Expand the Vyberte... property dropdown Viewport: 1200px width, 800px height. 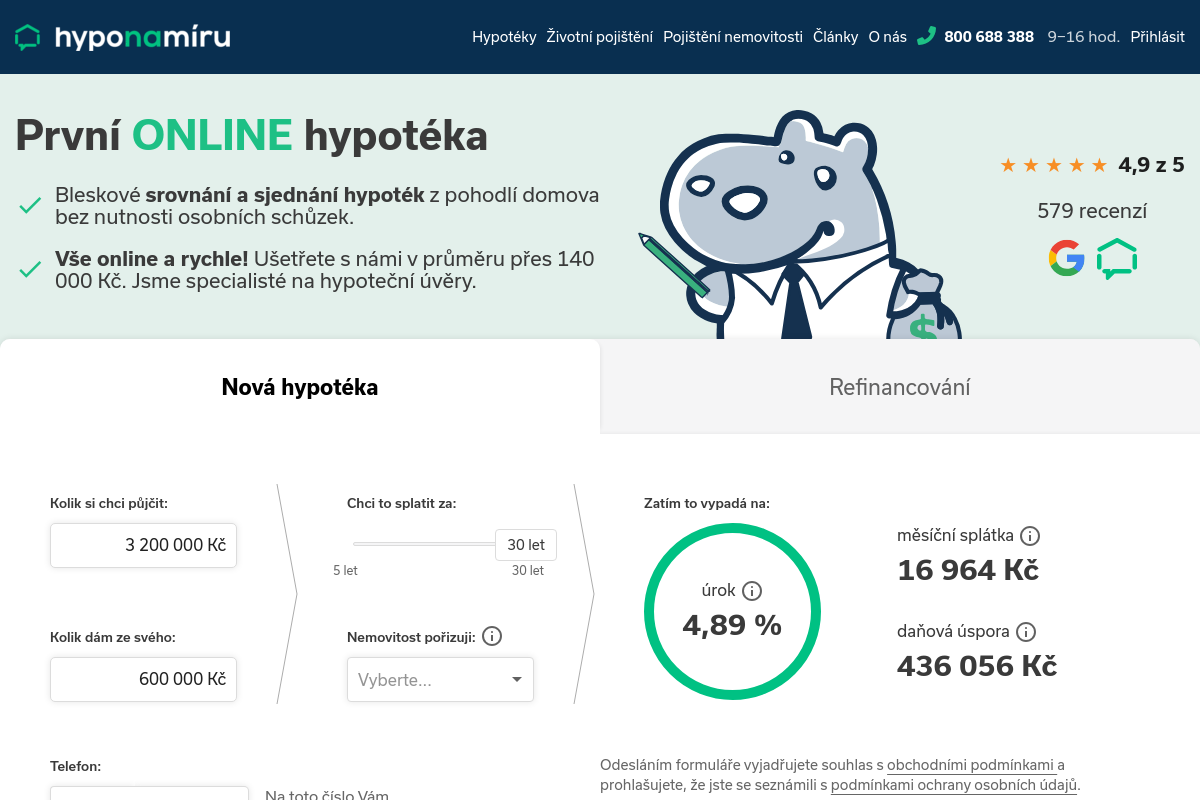click(x=440, y=680)
